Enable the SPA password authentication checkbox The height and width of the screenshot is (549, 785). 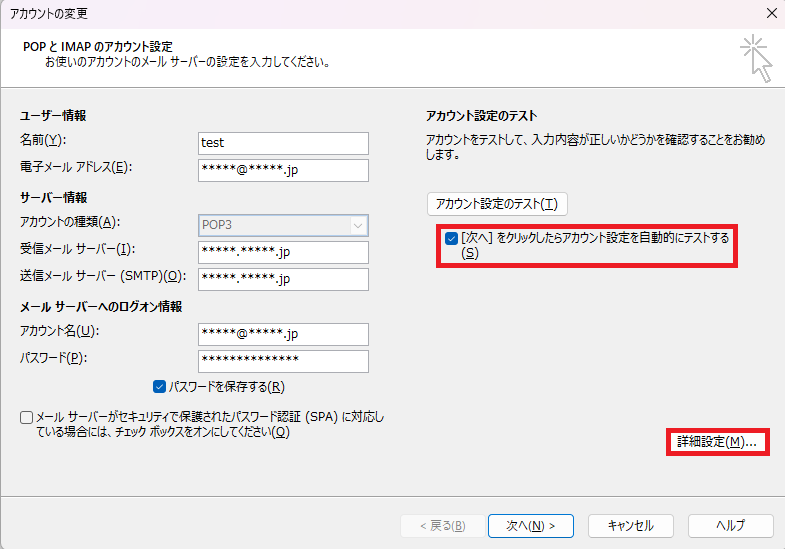point(26,417)
